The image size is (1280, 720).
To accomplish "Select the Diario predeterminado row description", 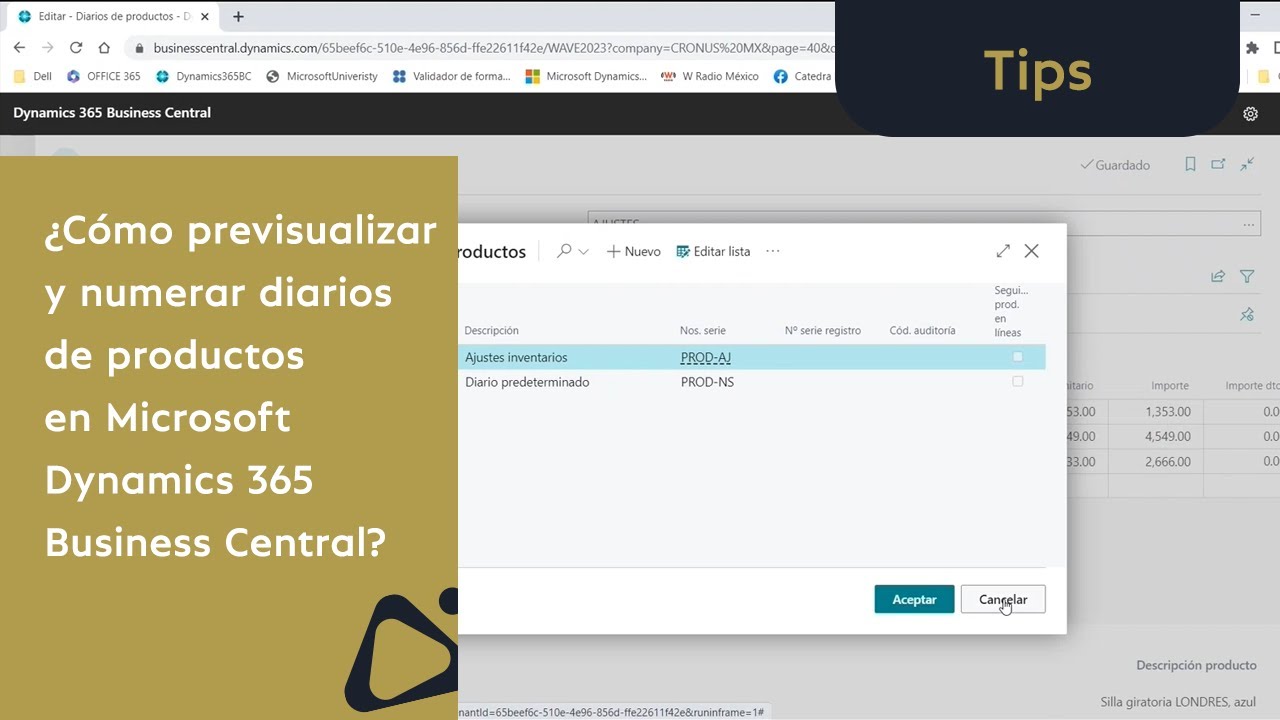I will coord(527,382).
